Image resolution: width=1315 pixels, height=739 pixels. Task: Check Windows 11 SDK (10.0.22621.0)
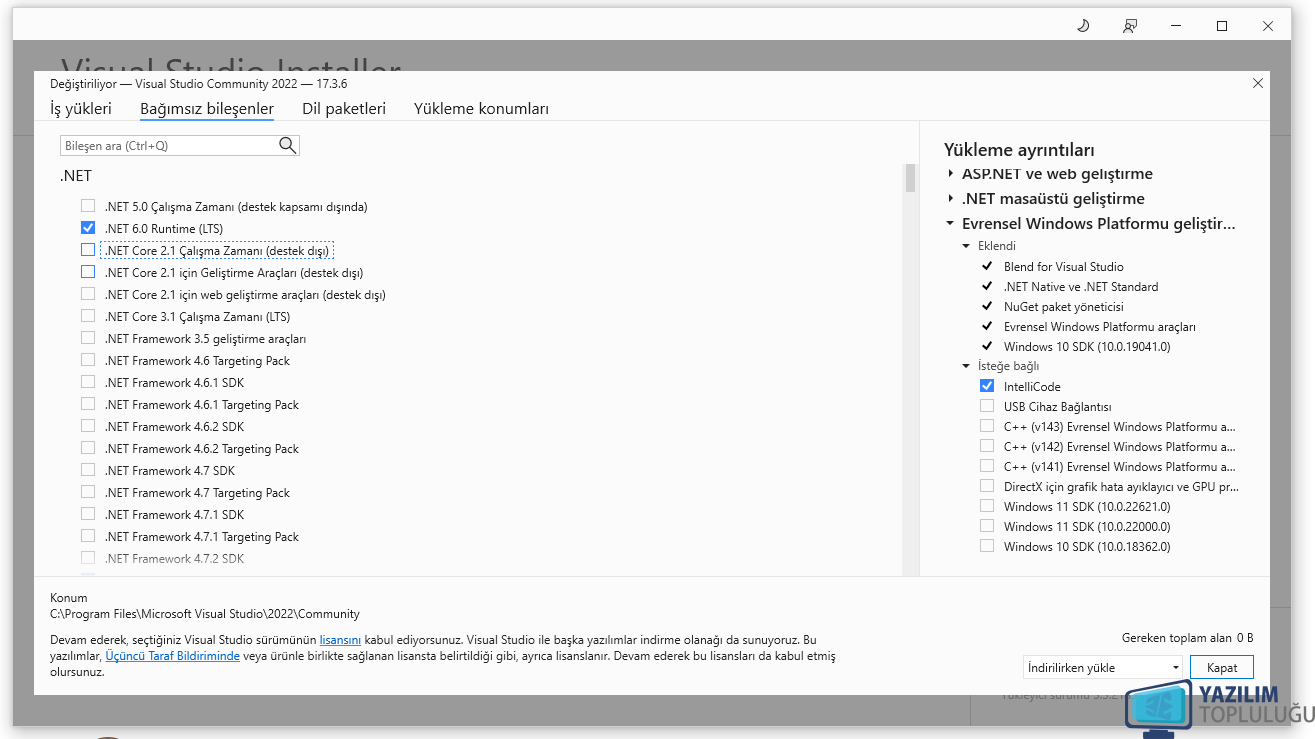(987, 506)
